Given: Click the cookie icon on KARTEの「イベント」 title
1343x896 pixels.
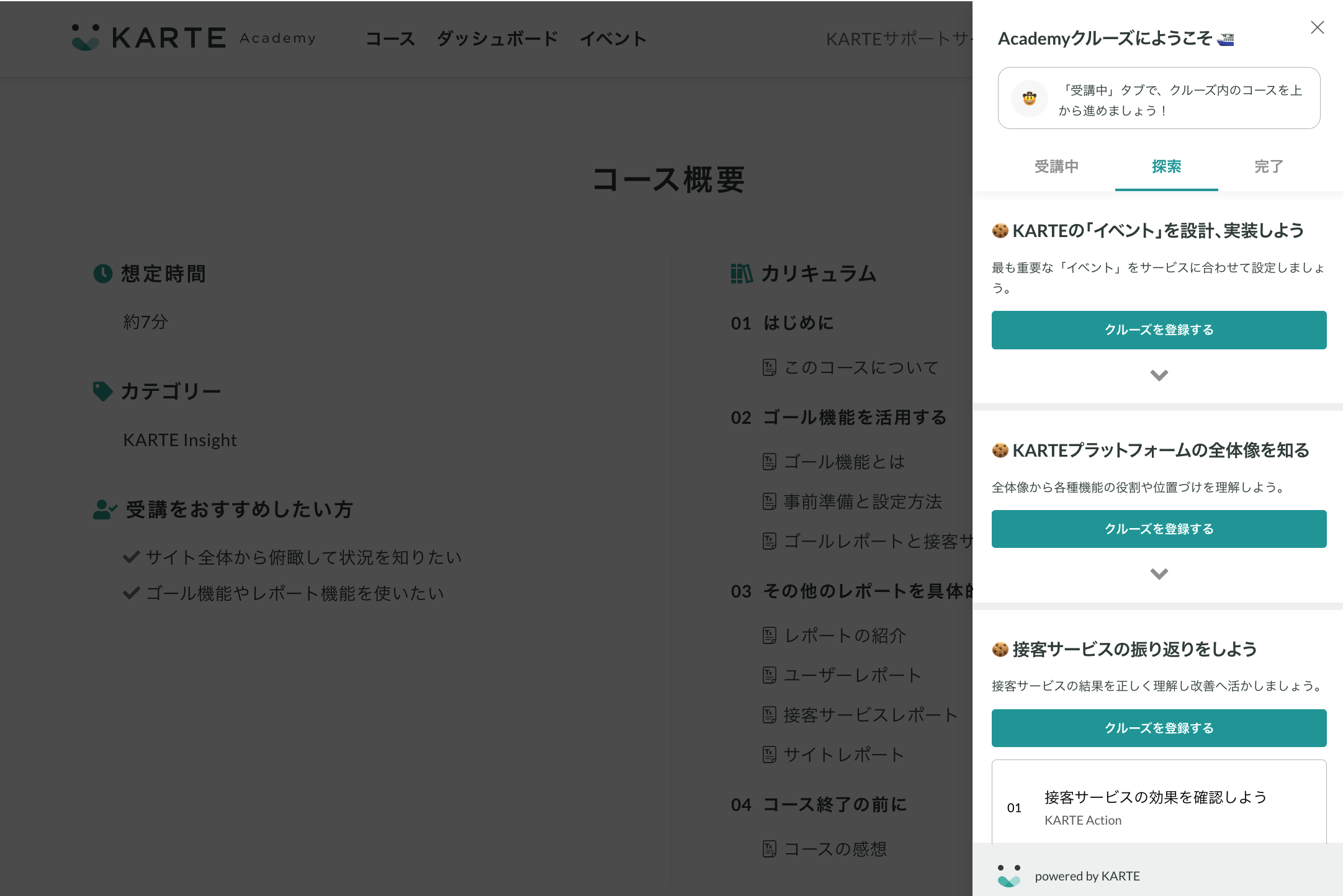Looking at the screenshot, I should [x=1000, y=231].
